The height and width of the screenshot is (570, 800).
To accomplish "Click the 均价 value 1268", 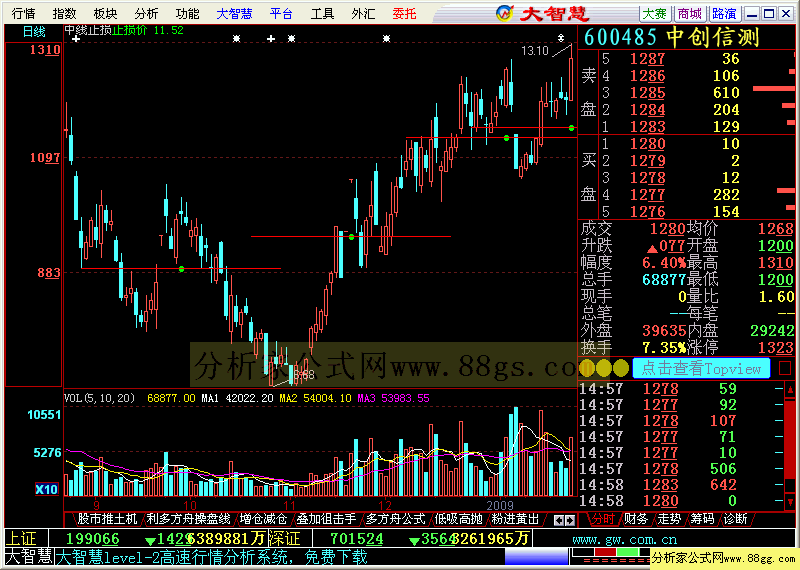I will click(x=776, y=229).
